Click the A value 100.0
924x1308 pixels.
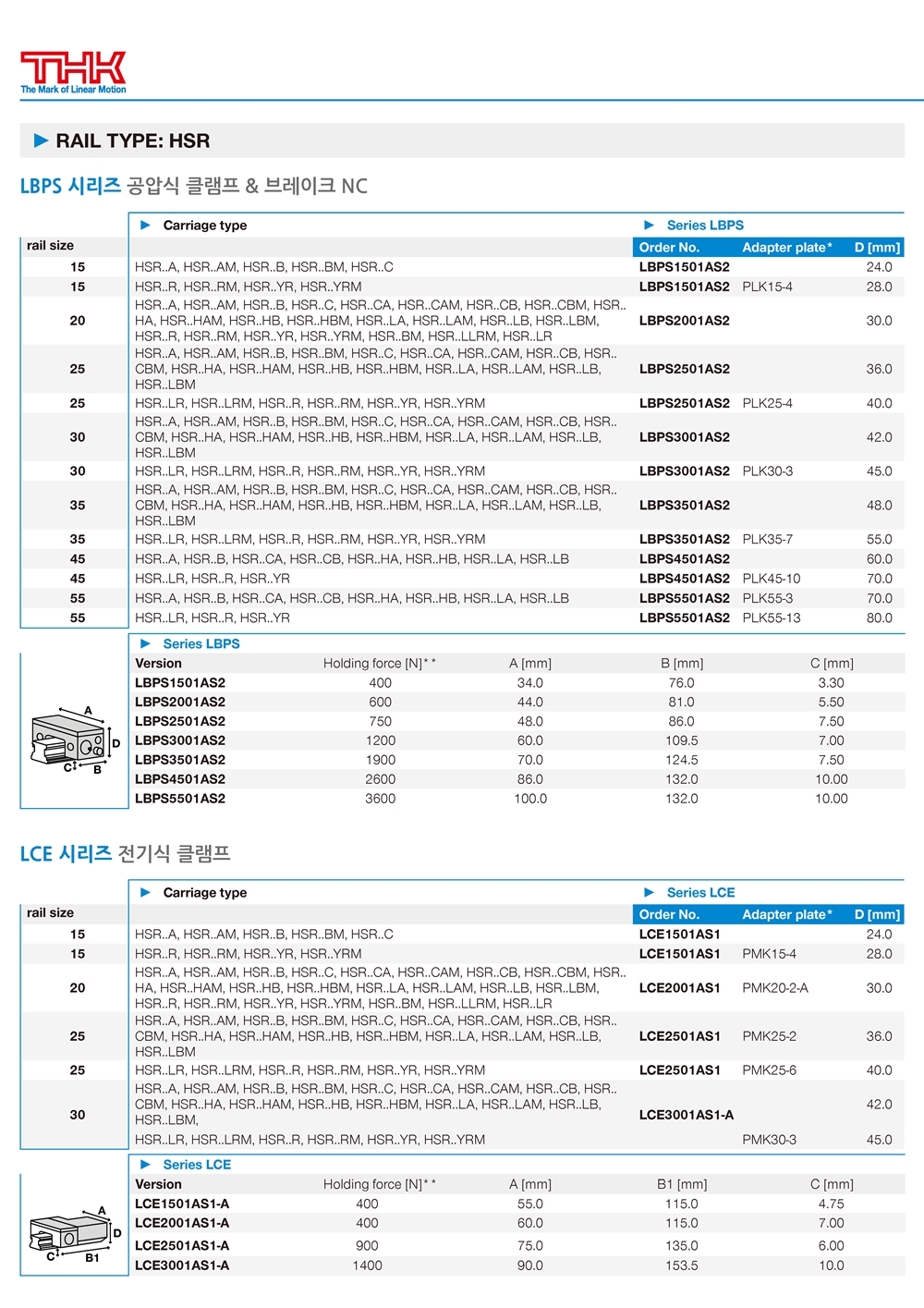click(530, 799)
